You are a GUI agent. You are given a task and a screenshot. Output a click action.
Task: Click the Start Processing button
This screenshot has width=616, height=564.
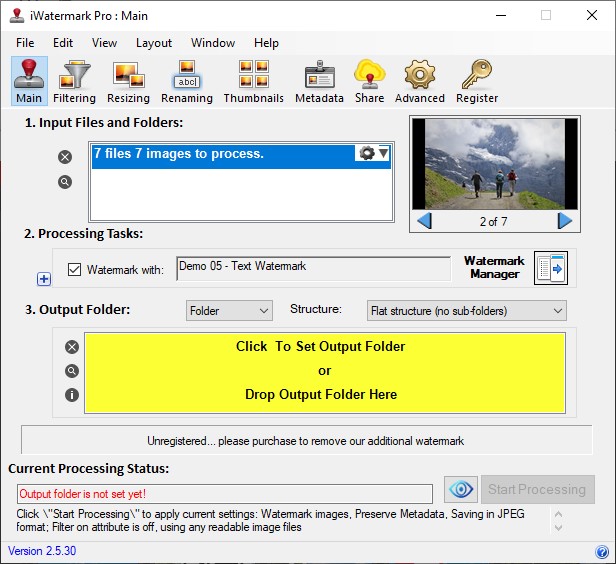[538, 489]
